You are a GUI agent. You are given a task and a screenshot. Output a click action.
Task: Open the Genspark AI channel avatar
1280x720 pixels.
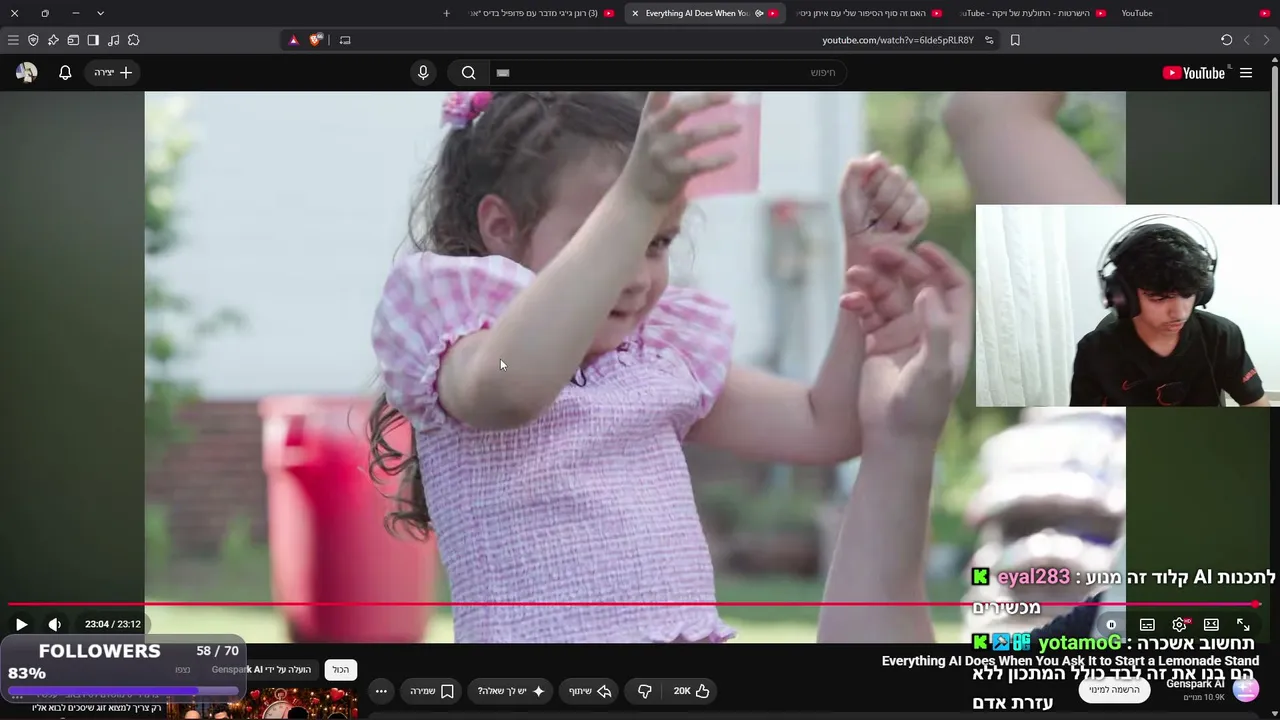pos(1245,690)
